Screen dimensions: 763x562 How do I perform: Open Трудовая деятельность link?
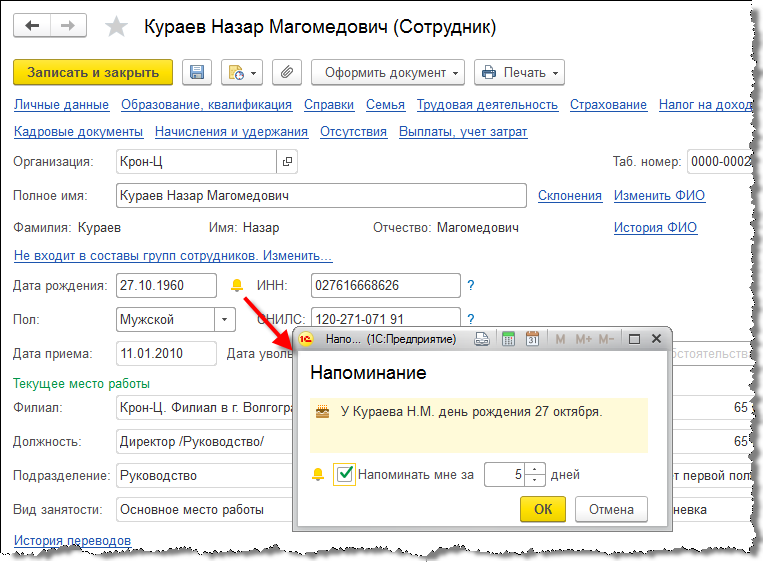coord(487,105)
